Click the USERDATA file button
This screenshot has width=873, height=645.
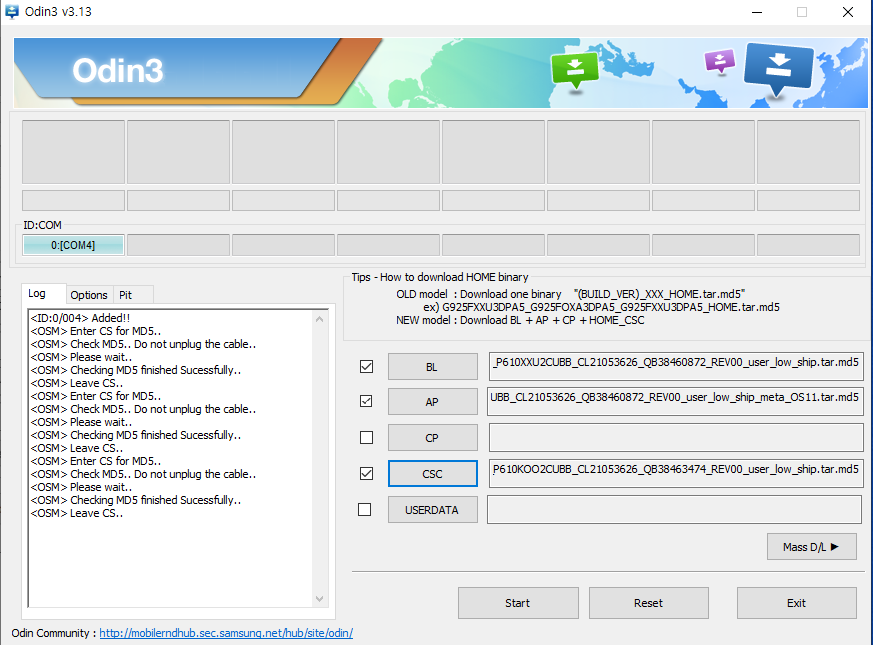point(433,510)
